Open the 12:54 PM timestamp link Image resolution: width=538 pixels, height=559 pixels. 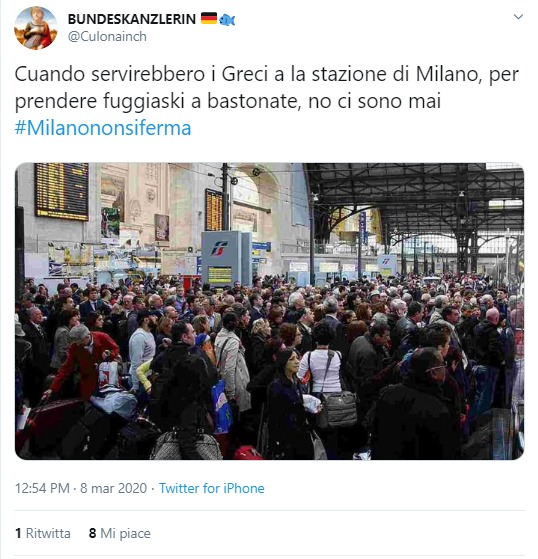(x=42, y=488)
